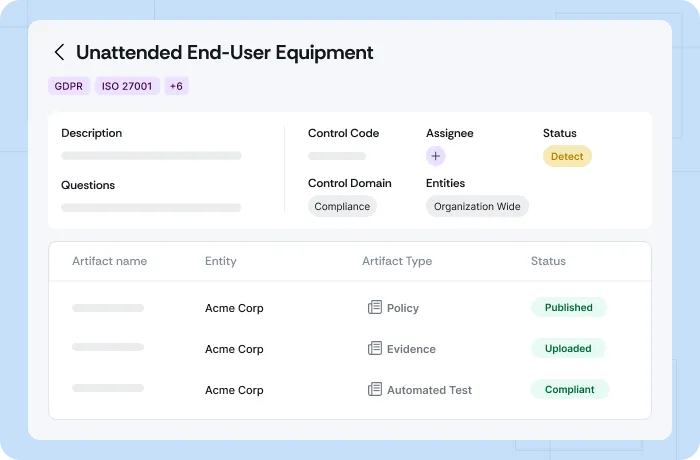Open the Detect status dropdown
This screenshot has width=700, height=460.
pos(567,156)
